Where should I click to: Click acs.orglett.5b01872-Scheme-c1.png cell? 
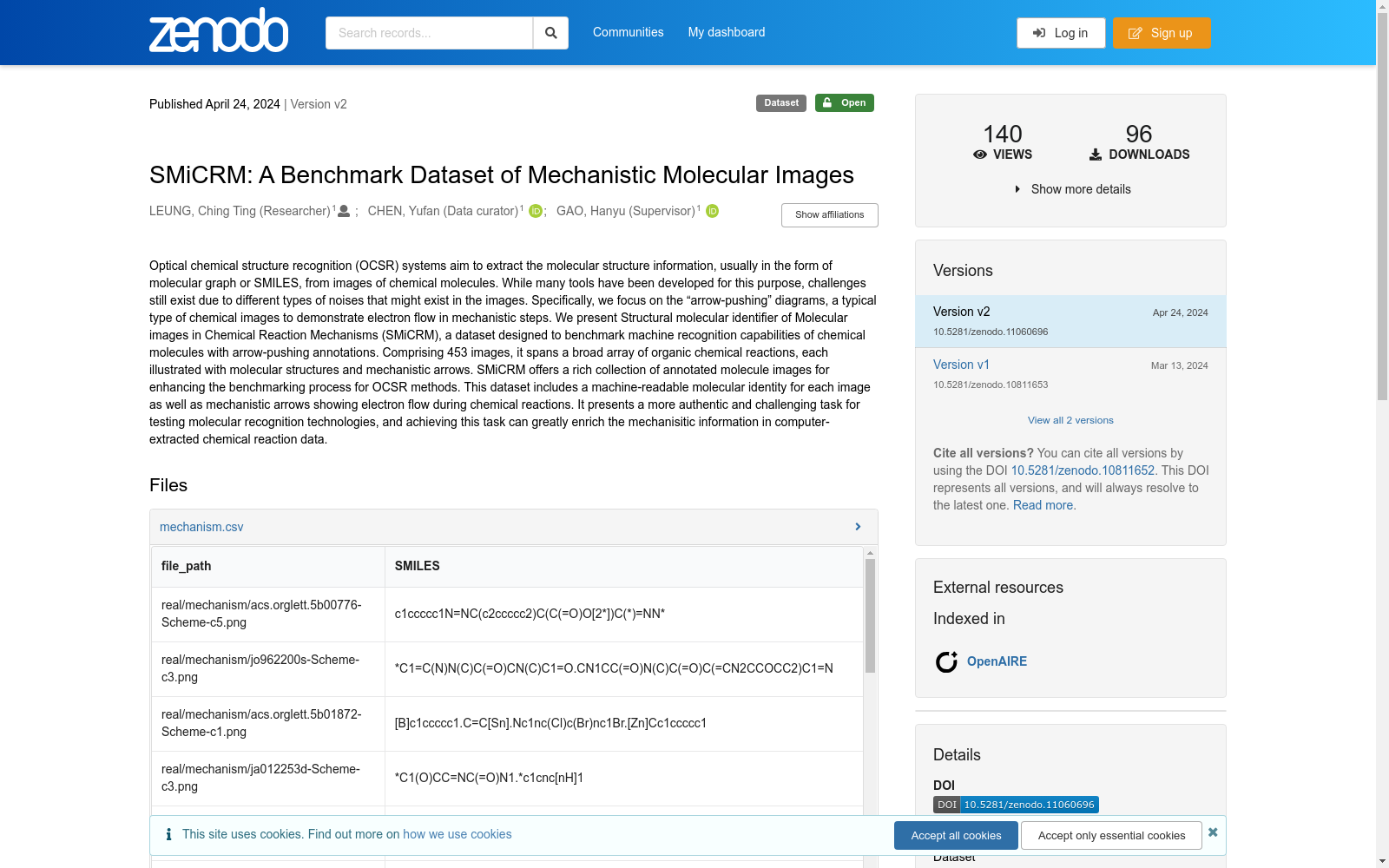click(x=268, y=723)
